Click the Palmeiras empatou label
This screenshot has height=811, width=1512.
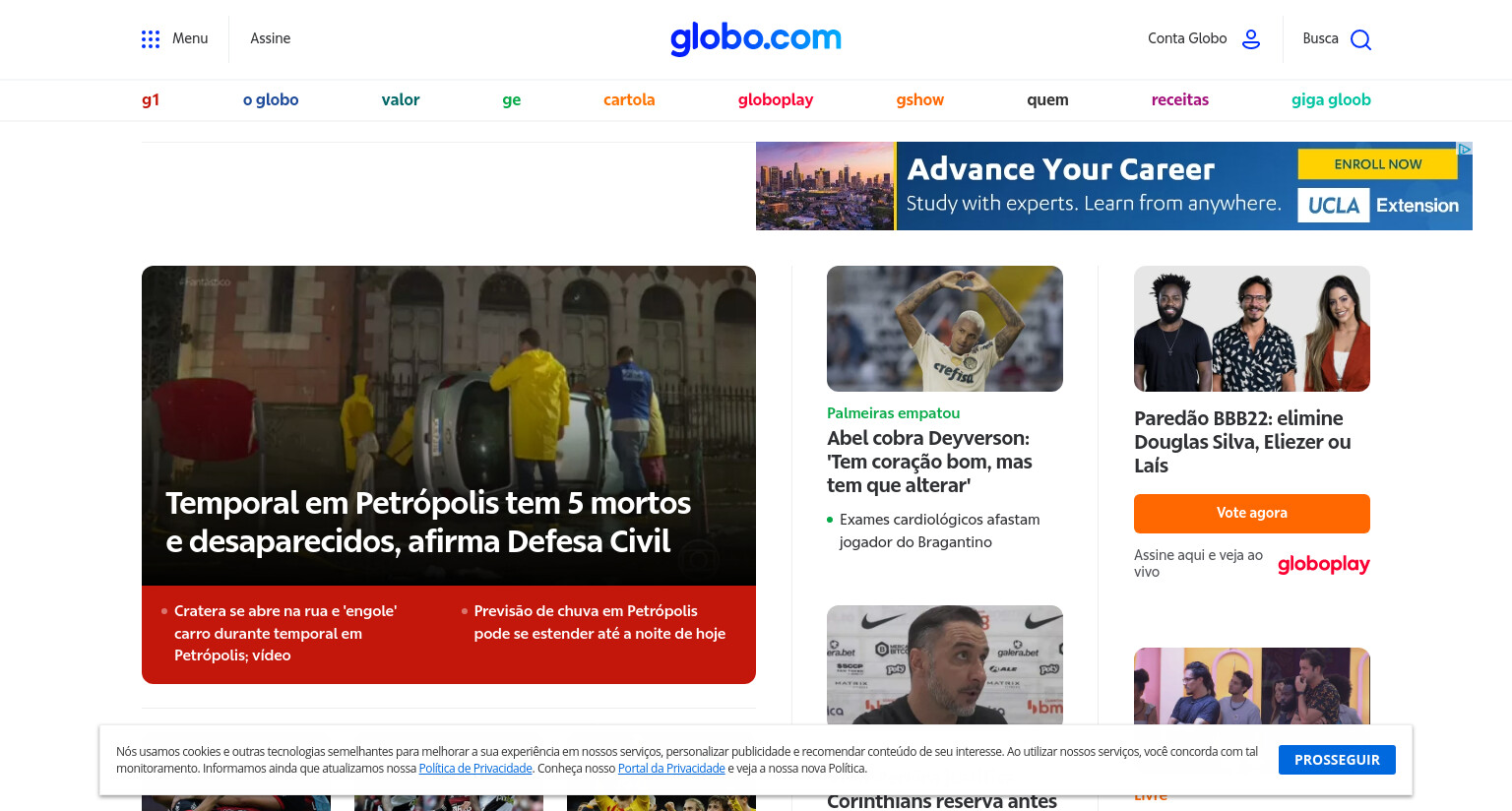[893, 413]
